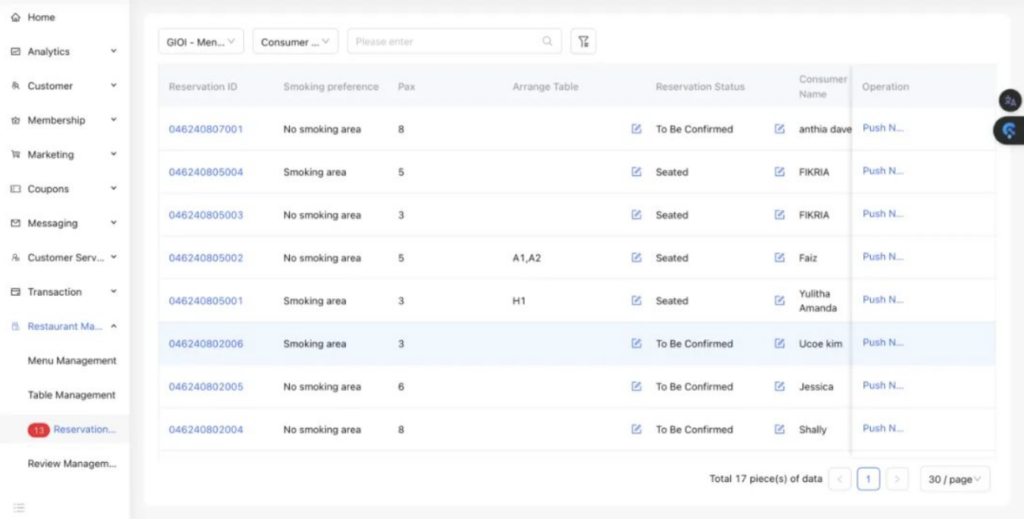
Task: Edit Reservation Status for Shally's reservation
Action: click(779, 430)
